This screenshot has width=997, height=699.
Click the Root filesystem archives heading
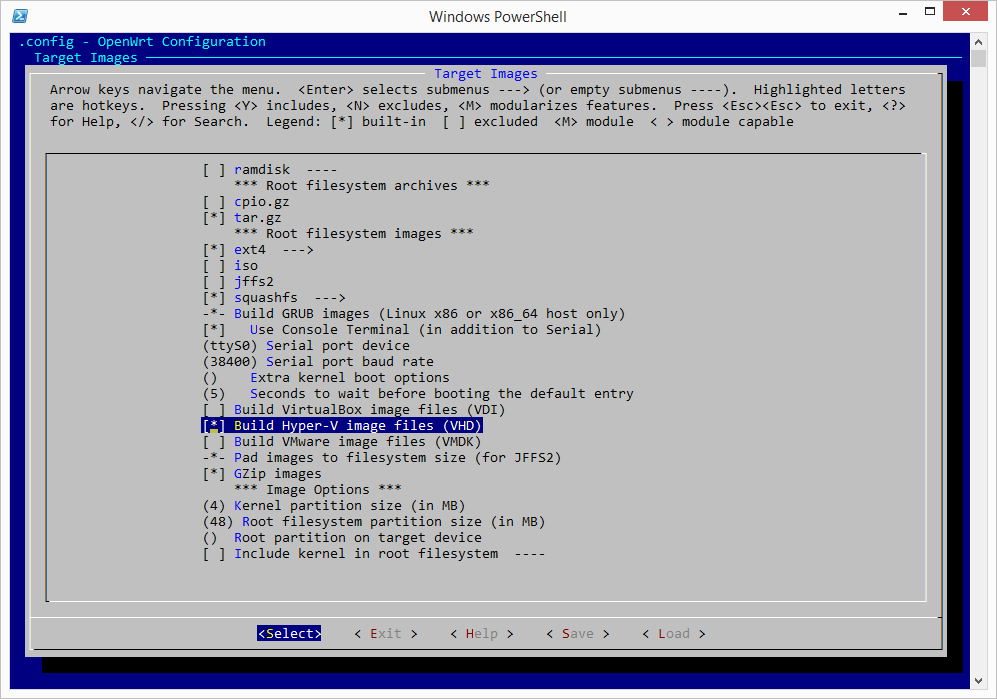362,186
